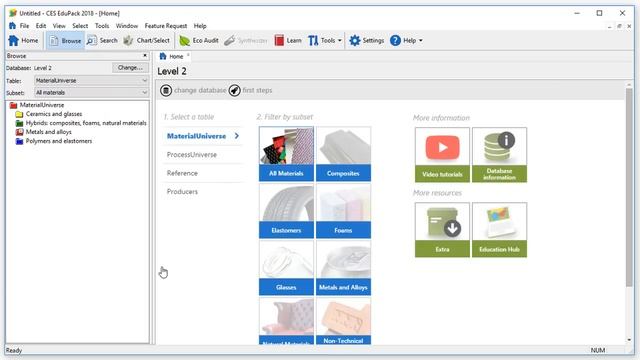Open the File menu
This screenshot has width=640, height=360.
pyautogui.click(x=24, y=26)
